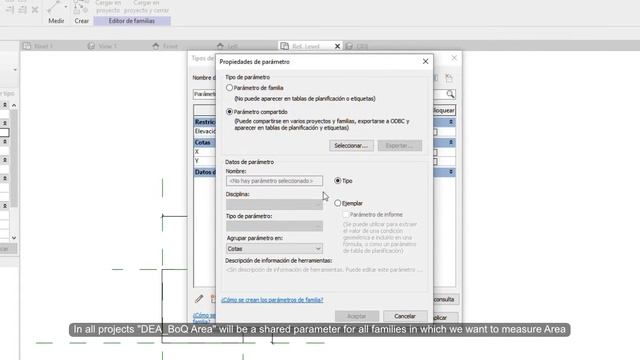This screenshot has height=360, width=640.
Task: Close the Propiedades de parámetro dialog
Action: point(425,61)
